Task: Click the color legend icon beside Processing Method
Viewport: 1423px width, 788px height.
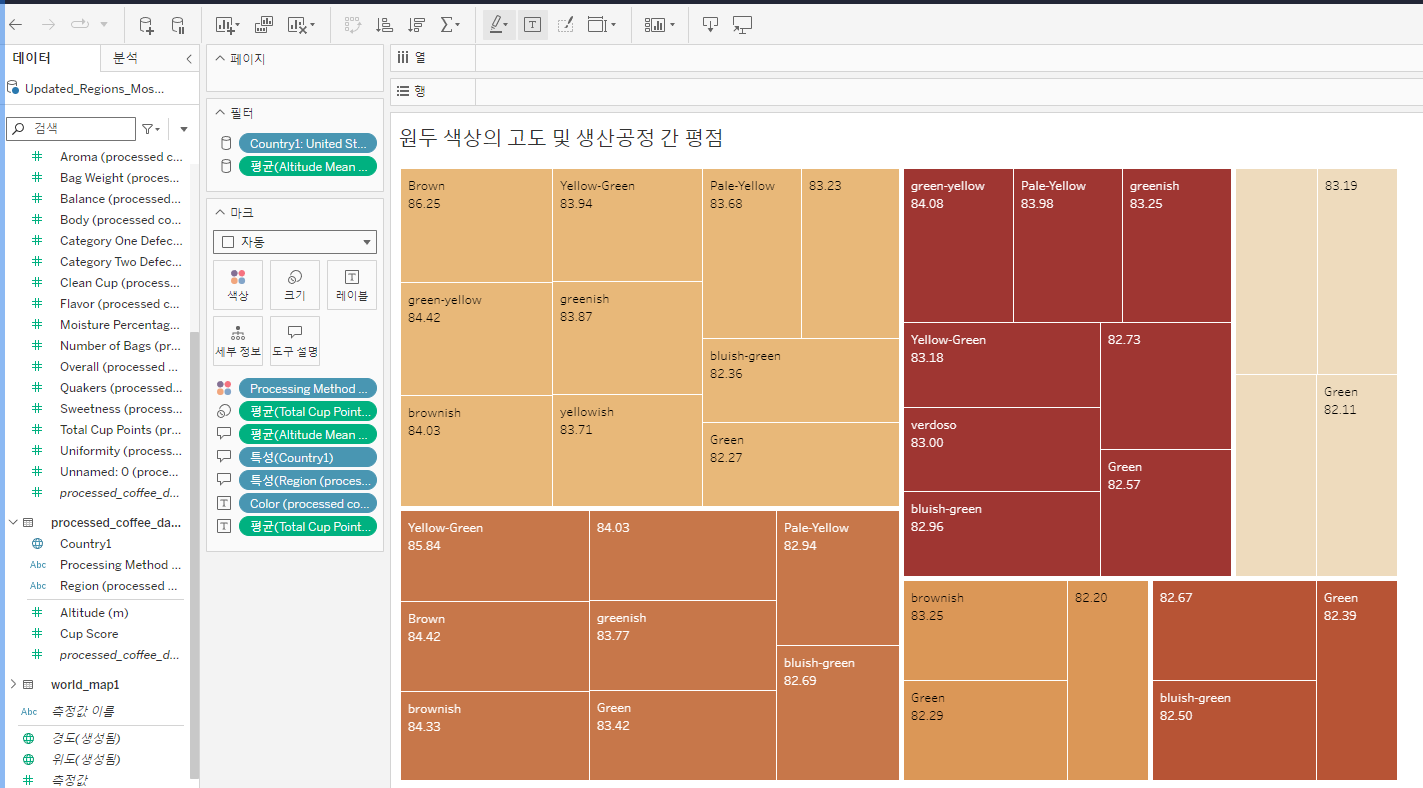Action: [x=224, y=388]
